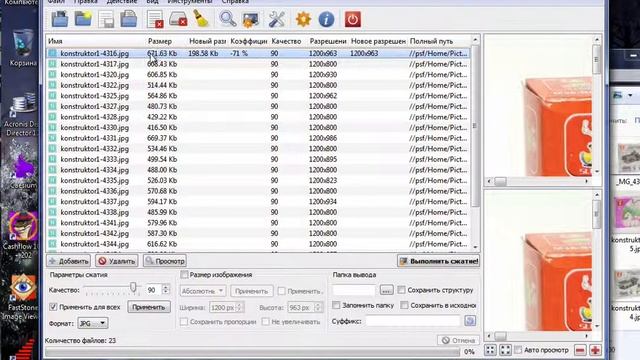Click Применить button next to Применить для всех
The width and height of the screenshot is (640, 360).
(x=149, y=307)
